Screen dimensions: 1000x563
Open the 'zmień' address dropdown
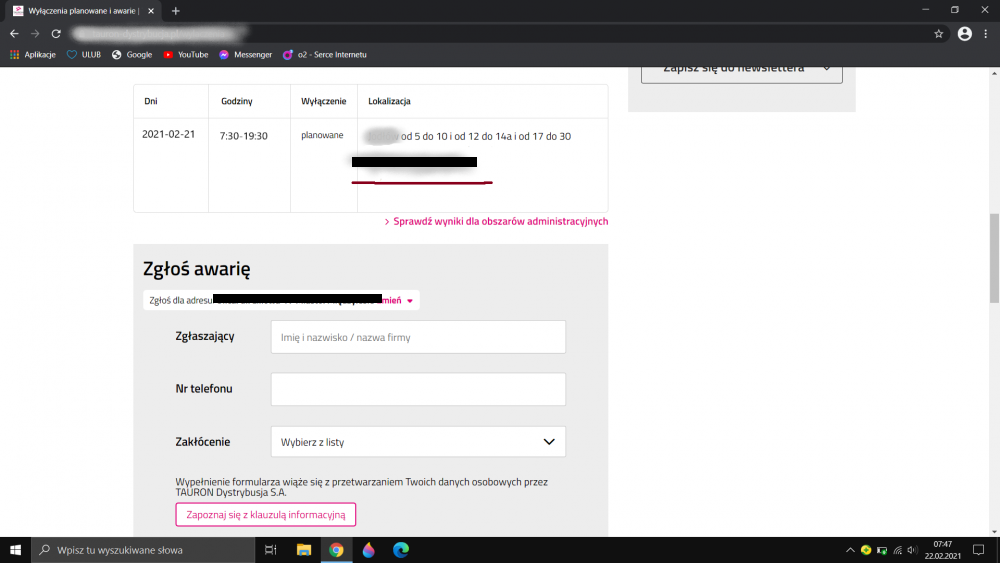pos(400,300)
